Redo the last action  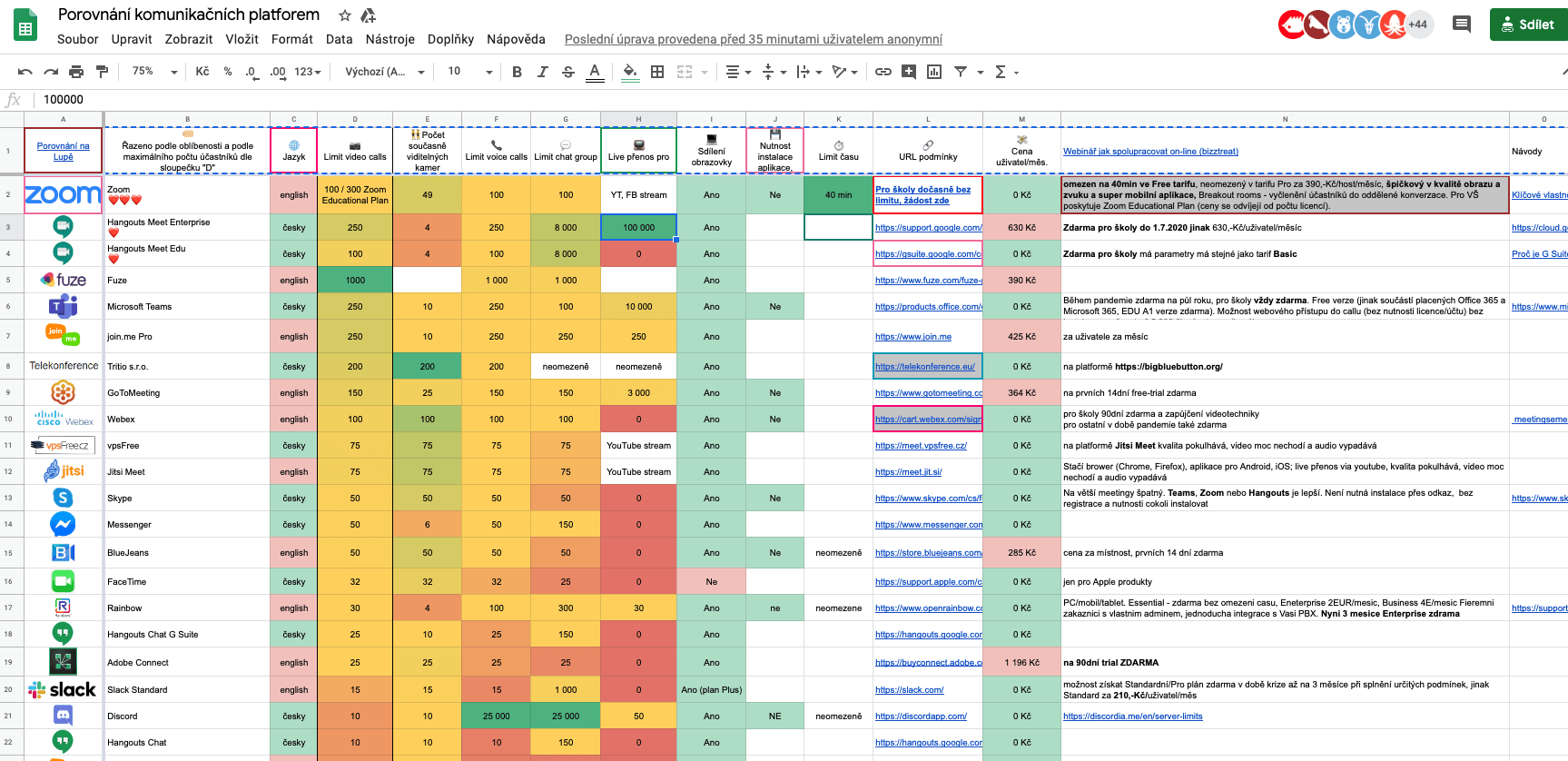51,72
